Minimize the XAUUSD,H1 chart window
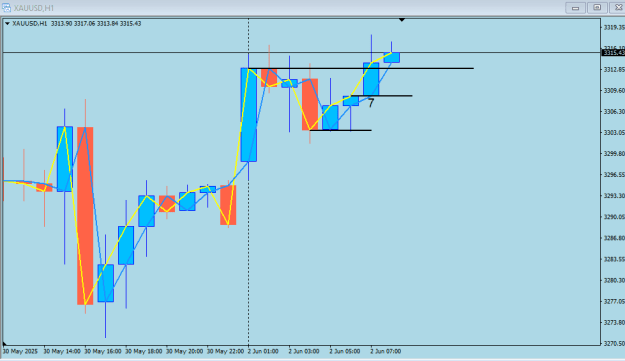The image size is (625, 361). (575, 8)
